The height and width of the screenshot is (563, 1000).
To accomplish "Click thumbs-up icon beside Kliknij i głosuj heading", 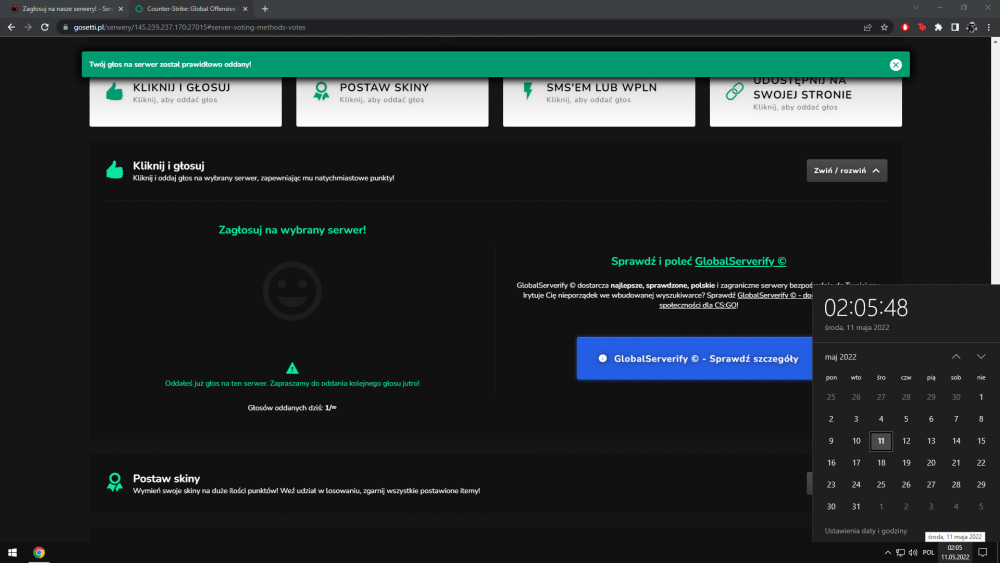I will pos(115,170).
